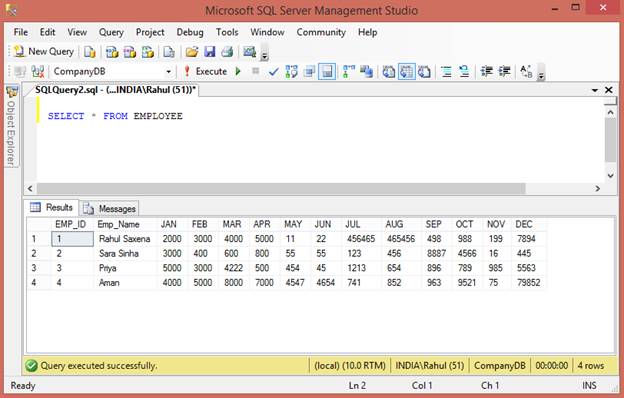Uncomment the selected lines

point(464,72)
